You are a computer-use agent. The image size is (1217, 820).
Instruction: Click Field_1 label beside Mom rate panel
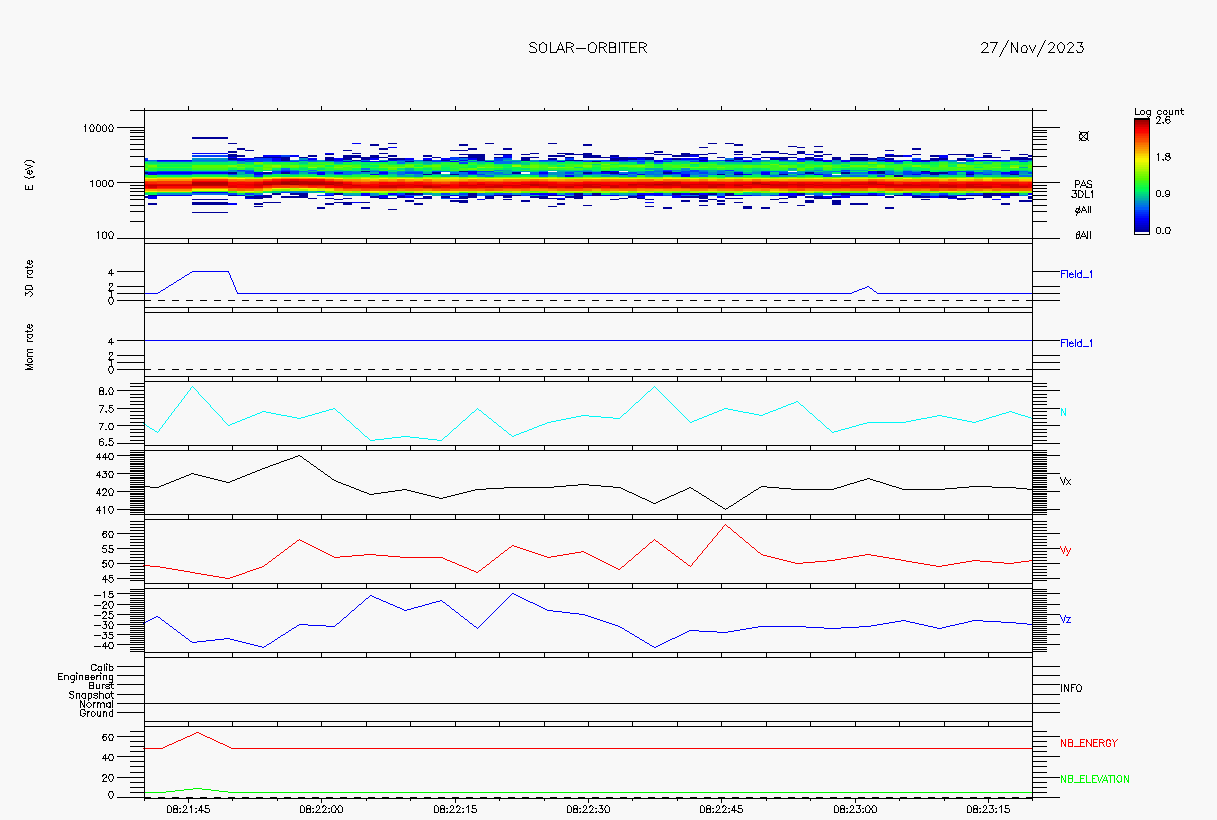coord(1077,344)
